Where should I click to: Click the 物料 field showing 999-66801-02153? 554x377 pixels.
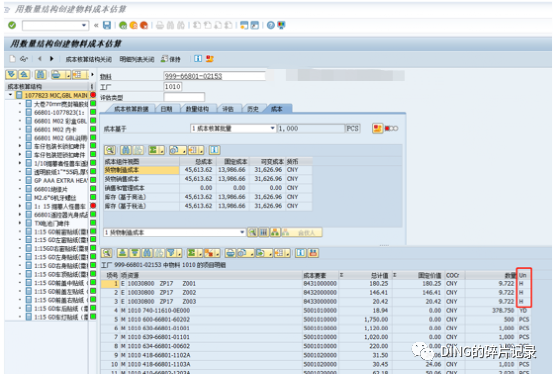pos(214,76)
